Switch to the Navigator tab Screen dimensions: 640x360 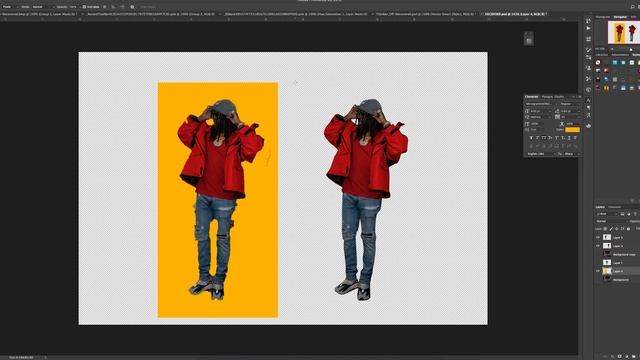(620, 17)
